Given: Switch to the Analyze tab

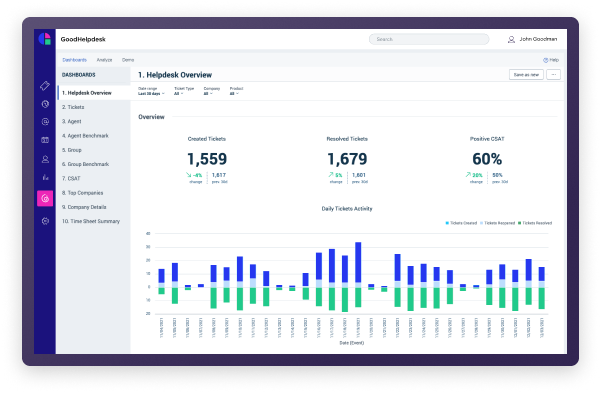Looking at the screenshot, I should (104, 60).
